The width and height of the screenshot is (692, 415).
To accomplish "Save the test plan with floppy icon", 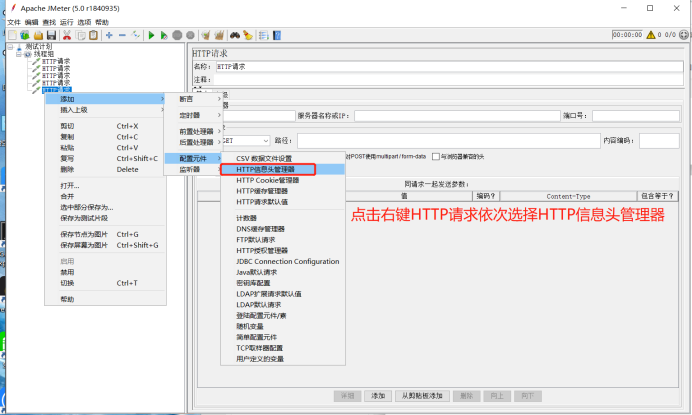I will pyautogui.click(x=51, y=35).
